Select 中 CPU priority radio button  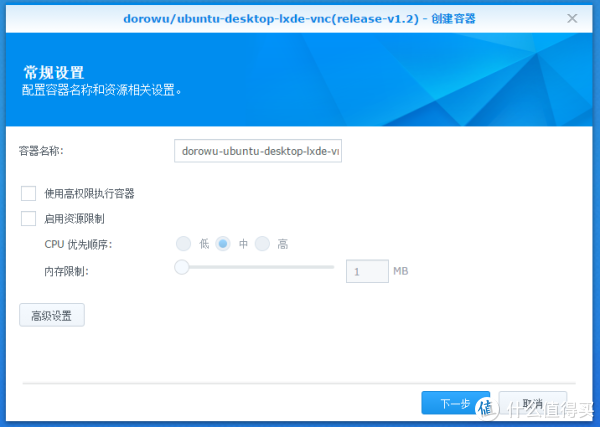click(x=223, y=244)
